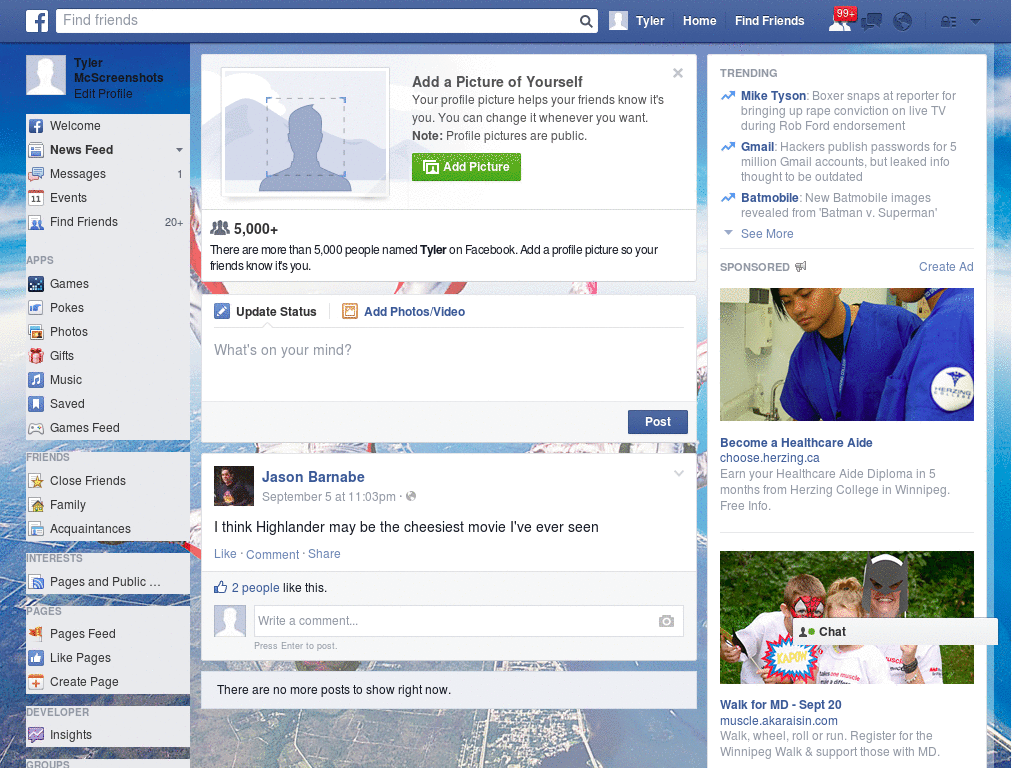This screenshot has width=1024, height=768.
Task: Click Share link under the post
Action: coord(324,554)
